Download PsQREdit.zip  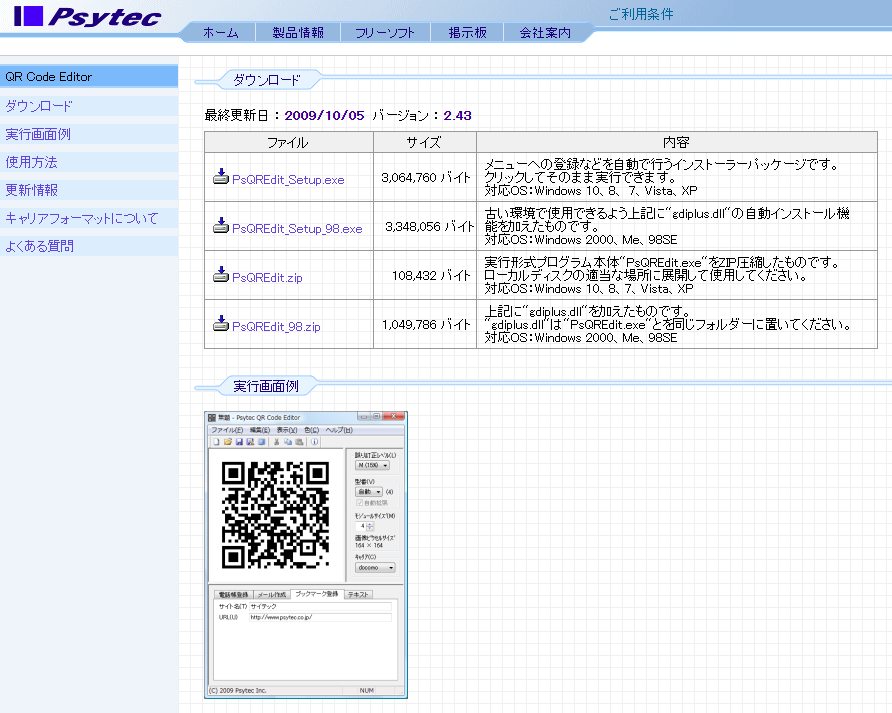(x=267, y=278)
